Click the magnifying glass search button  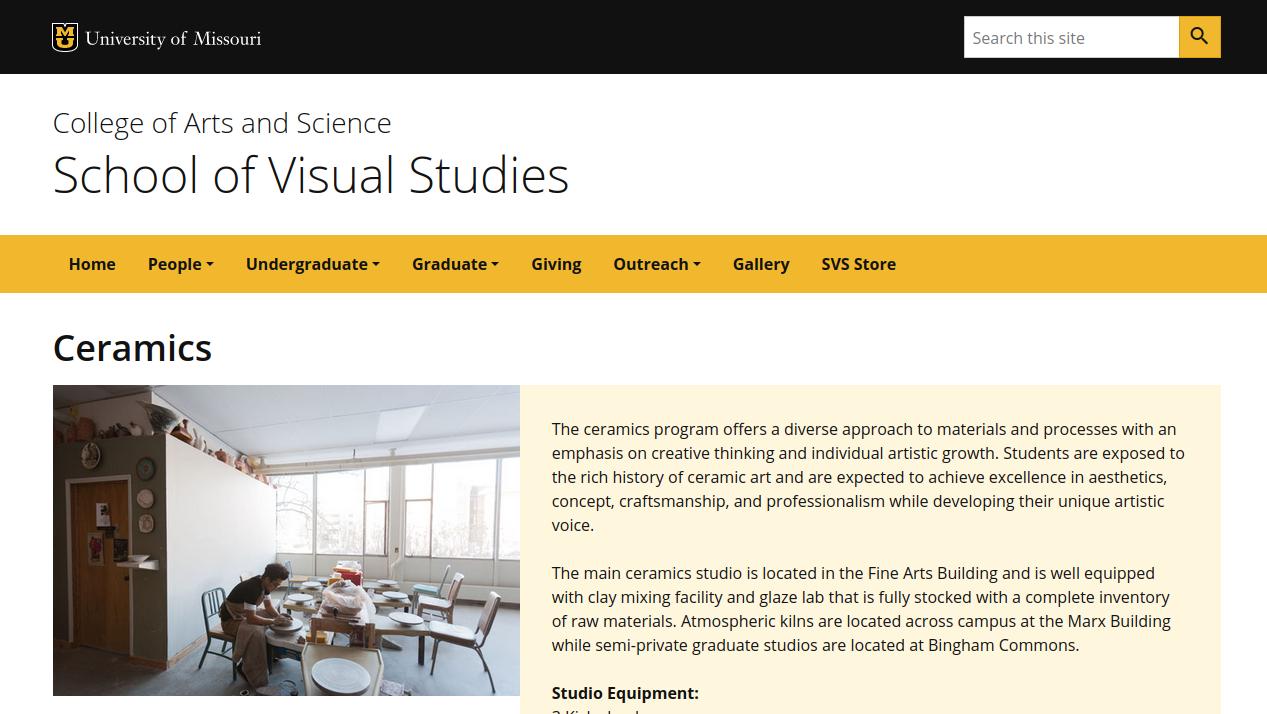click(1199, 37)
